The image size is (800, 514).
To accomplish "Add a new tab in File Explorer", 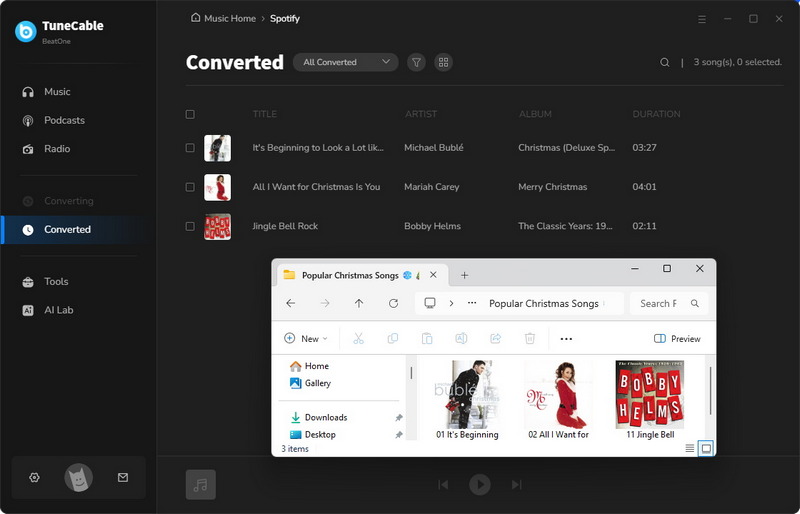I will coord(464,276).
